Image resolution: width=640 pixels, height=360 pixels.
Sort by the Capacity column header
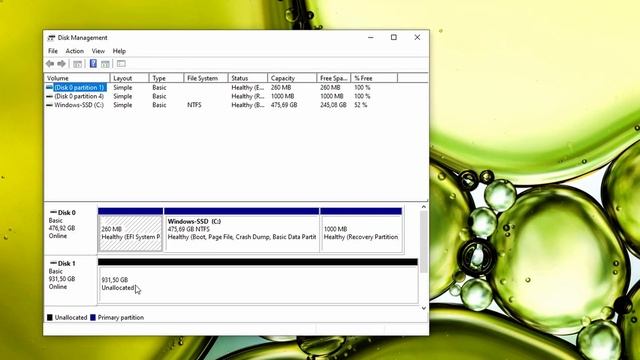pyautogui.click(x=292, y=78)
